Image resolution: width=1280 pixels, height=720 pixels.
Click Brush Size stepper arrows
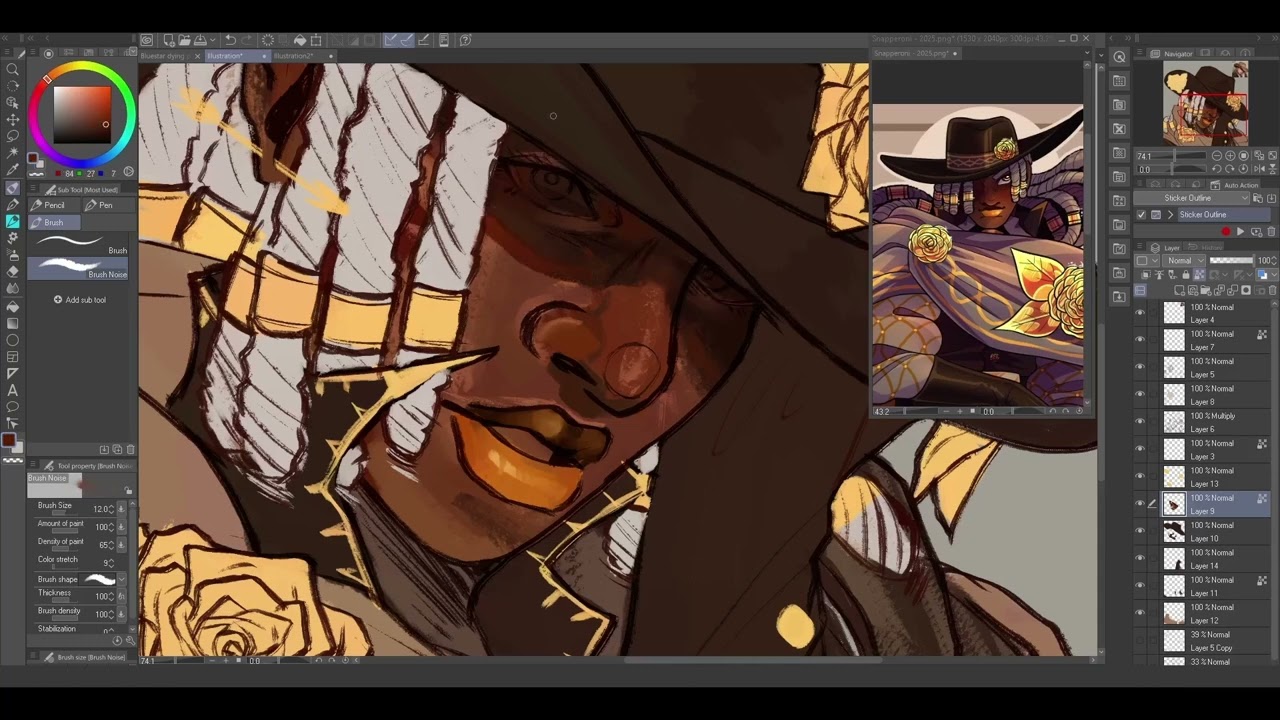pos(112,509)
